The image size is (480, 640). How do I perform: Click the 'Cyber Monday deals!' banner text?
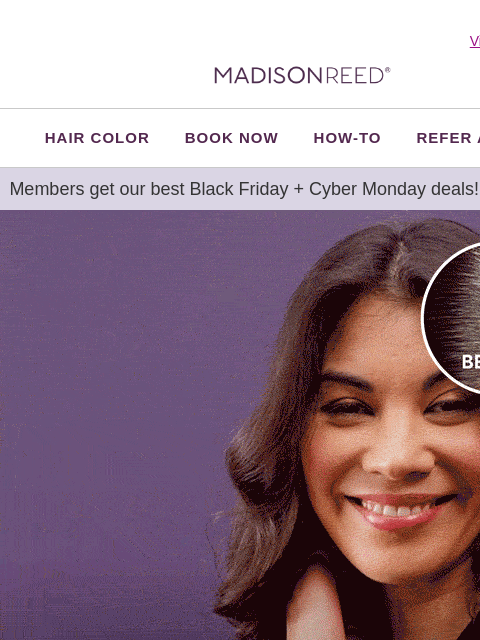[393, 189]
